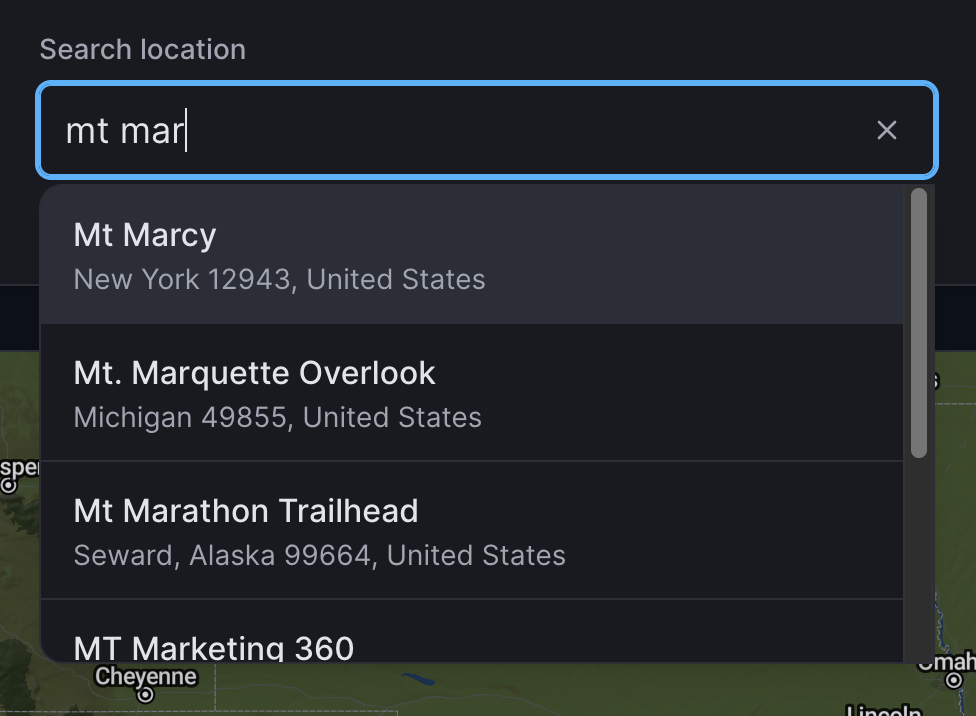Click the suggestions list scrollbar thumb
Image resolution: width=976 pixels, height=716 pixels.
pyautogui.click(x=918, y=322)
